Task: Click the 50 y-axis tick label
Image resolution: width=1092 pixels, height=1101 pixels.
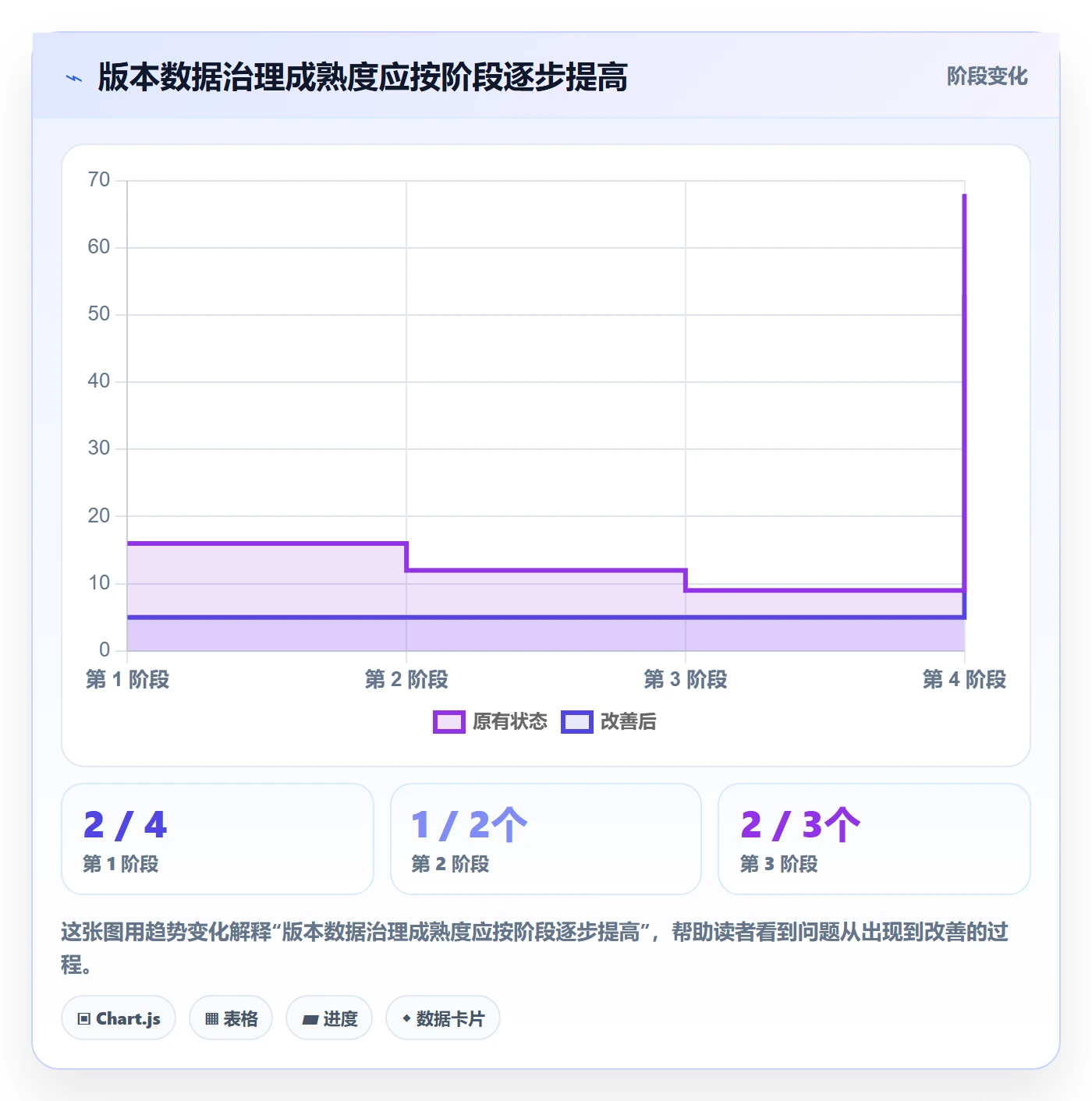Action: tap(99, 314)
